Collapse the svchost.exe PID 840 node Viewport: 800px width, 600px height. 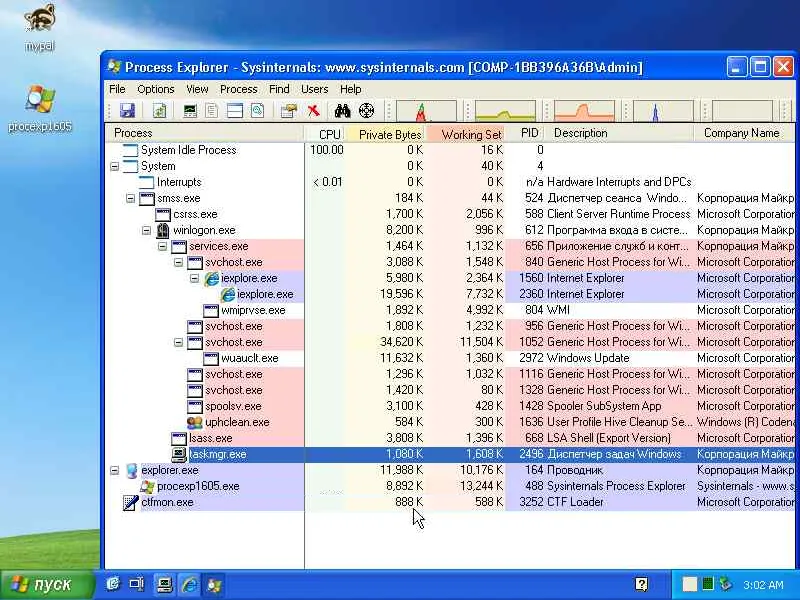point(178,262)
